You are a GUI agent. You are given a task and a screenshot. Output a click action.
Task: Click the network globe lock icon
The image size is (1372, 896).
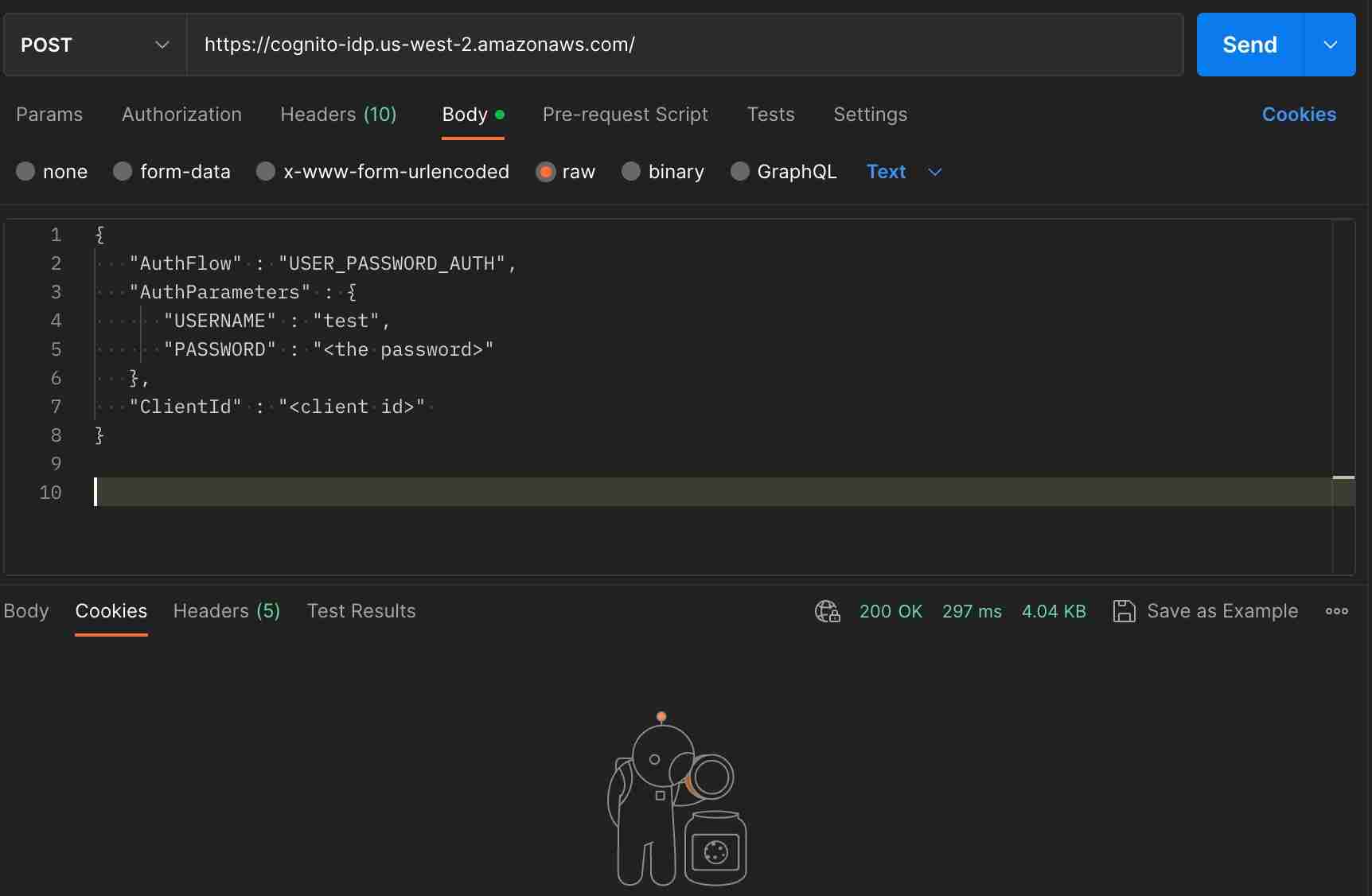[x=827, y=611]
